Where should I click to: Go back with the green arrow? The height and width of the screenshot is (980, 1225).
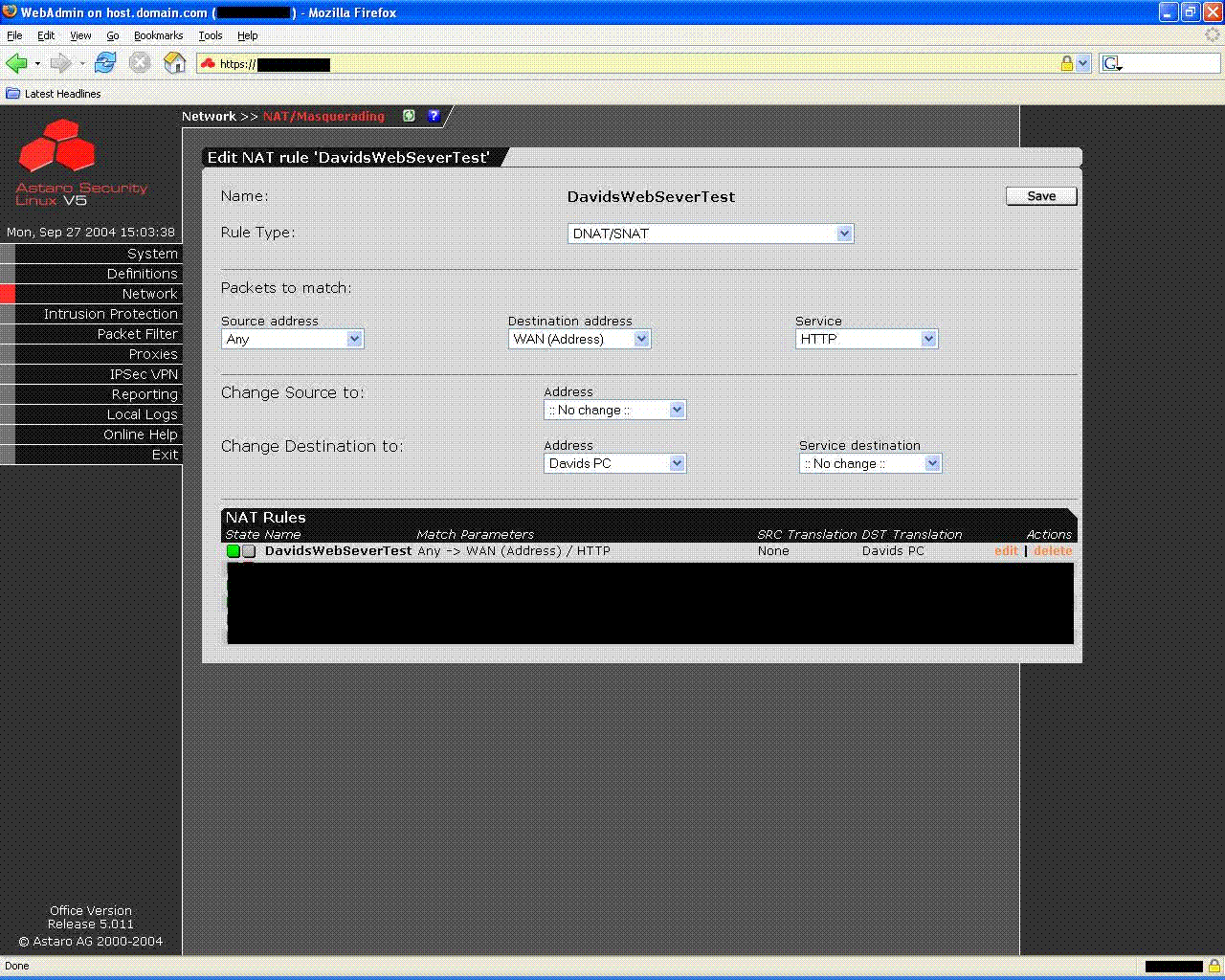click(x=16, y=63)
